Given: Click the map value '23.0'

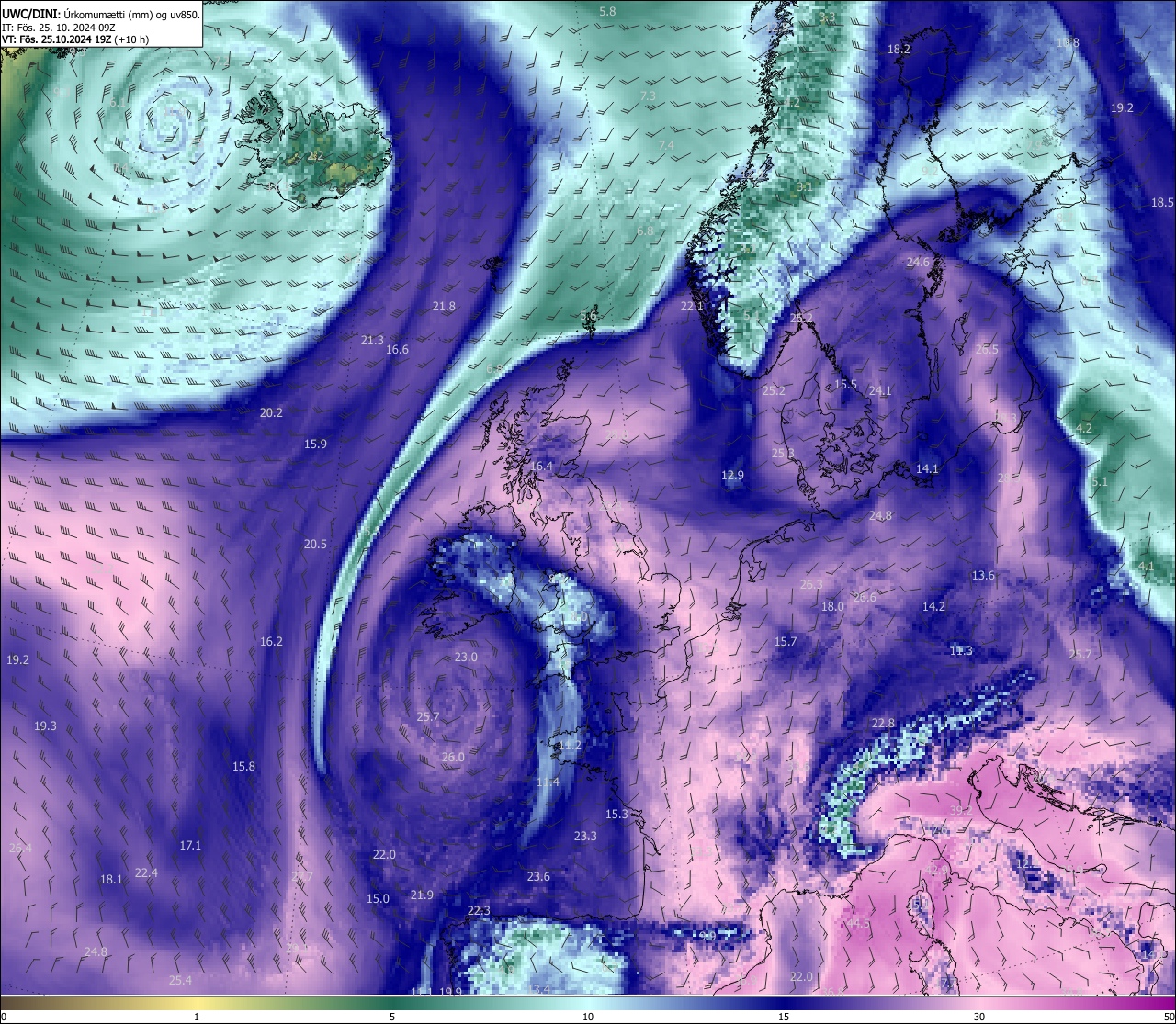Looking at the screenshot, I should pyautogui.click(x=466, y=657).
